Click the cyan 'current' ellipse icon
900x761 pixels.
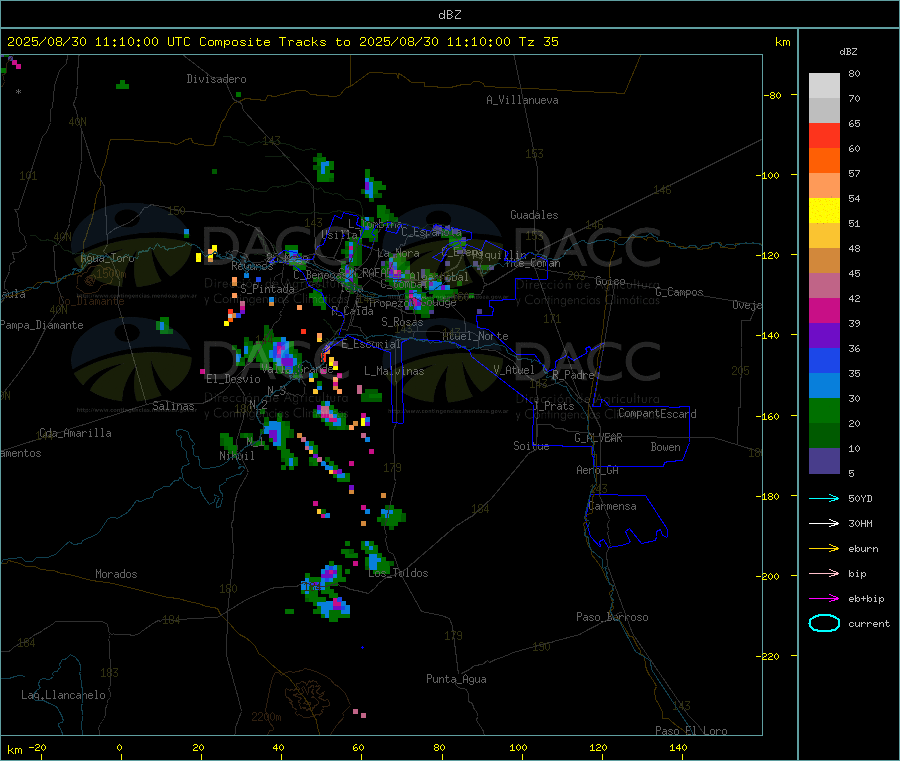tap(824, 623)
